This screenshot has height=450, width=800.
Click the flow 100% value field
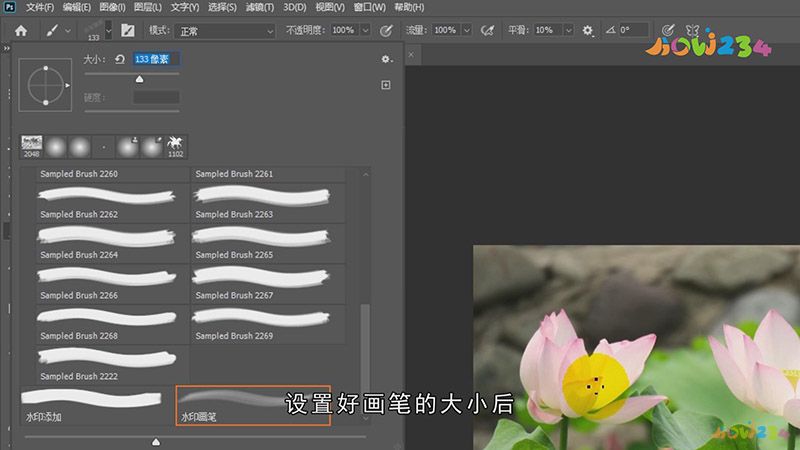(446, 30)
